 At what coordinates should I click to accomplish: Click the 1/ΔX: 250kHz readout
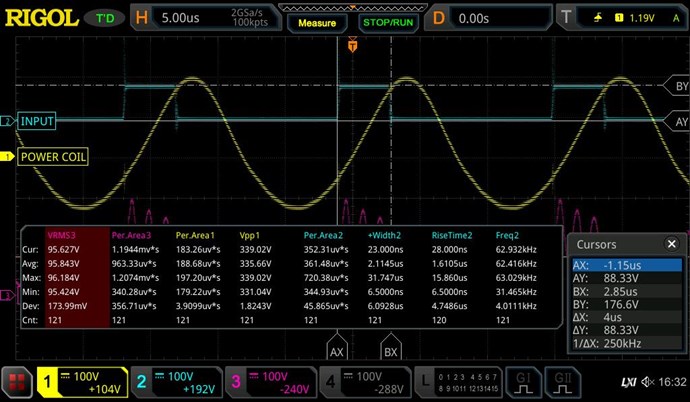[x=627, y=344]
